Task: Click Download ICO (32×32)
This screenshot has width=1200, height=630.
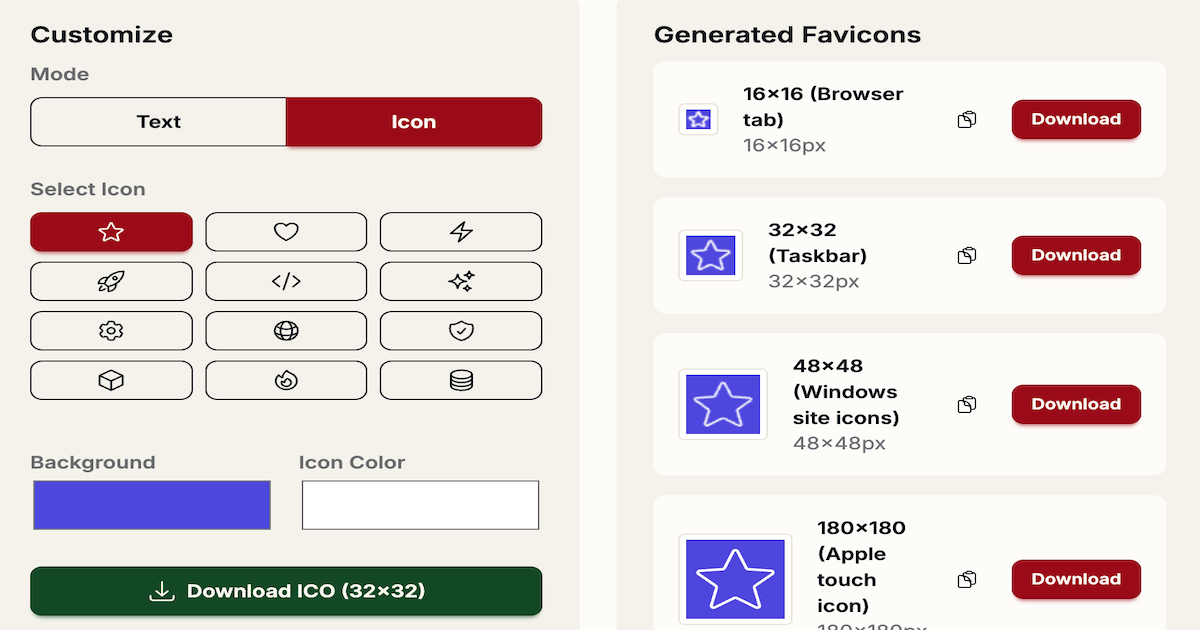Action: coord(286,592)
